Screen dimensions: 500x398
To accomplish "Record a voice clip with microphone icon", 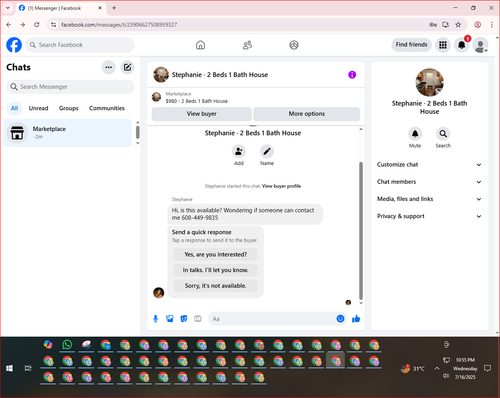I will 155,319.
